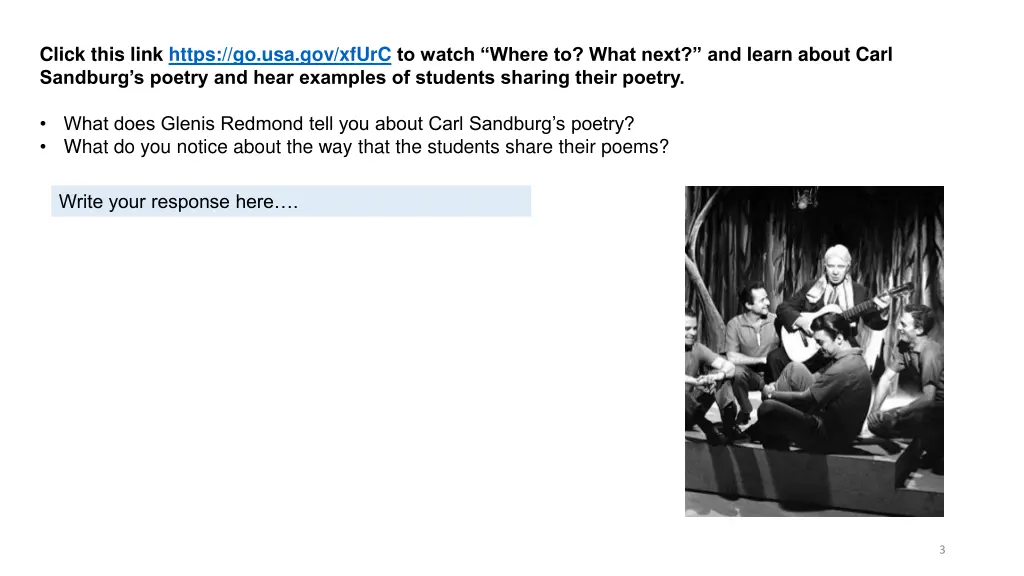Image resolution: width=1024 pixels, height=576 pixels.
Task: Click the phrase 'Where to? What next?' in heading
Action: tap(590, 54)
